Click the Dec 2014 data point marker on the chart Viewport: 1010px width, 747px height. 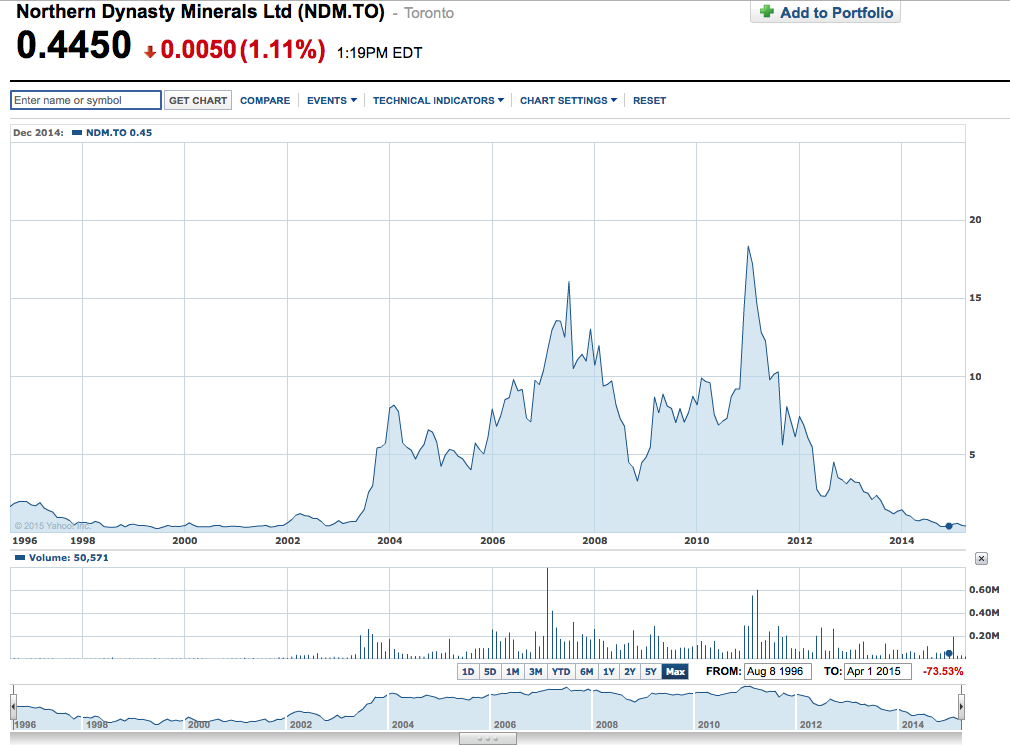(949, 526)
